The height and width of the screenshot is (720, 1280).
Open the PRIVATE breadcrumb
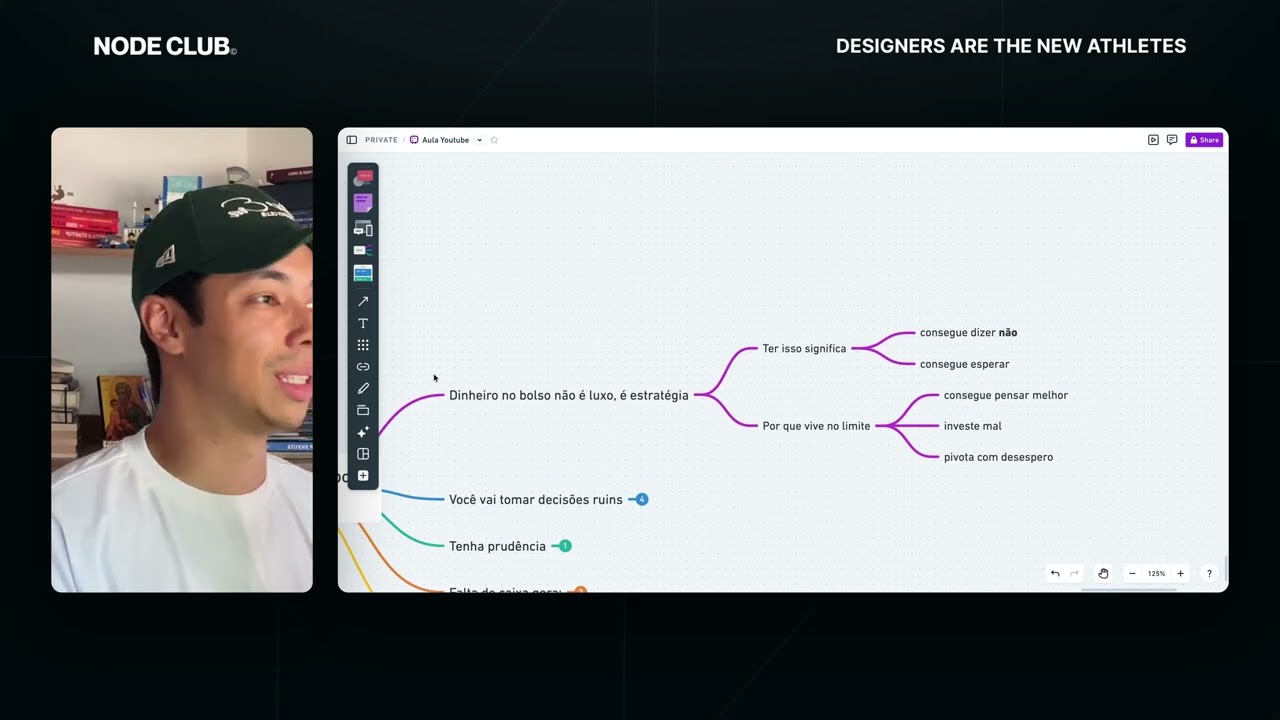point(381,140)
